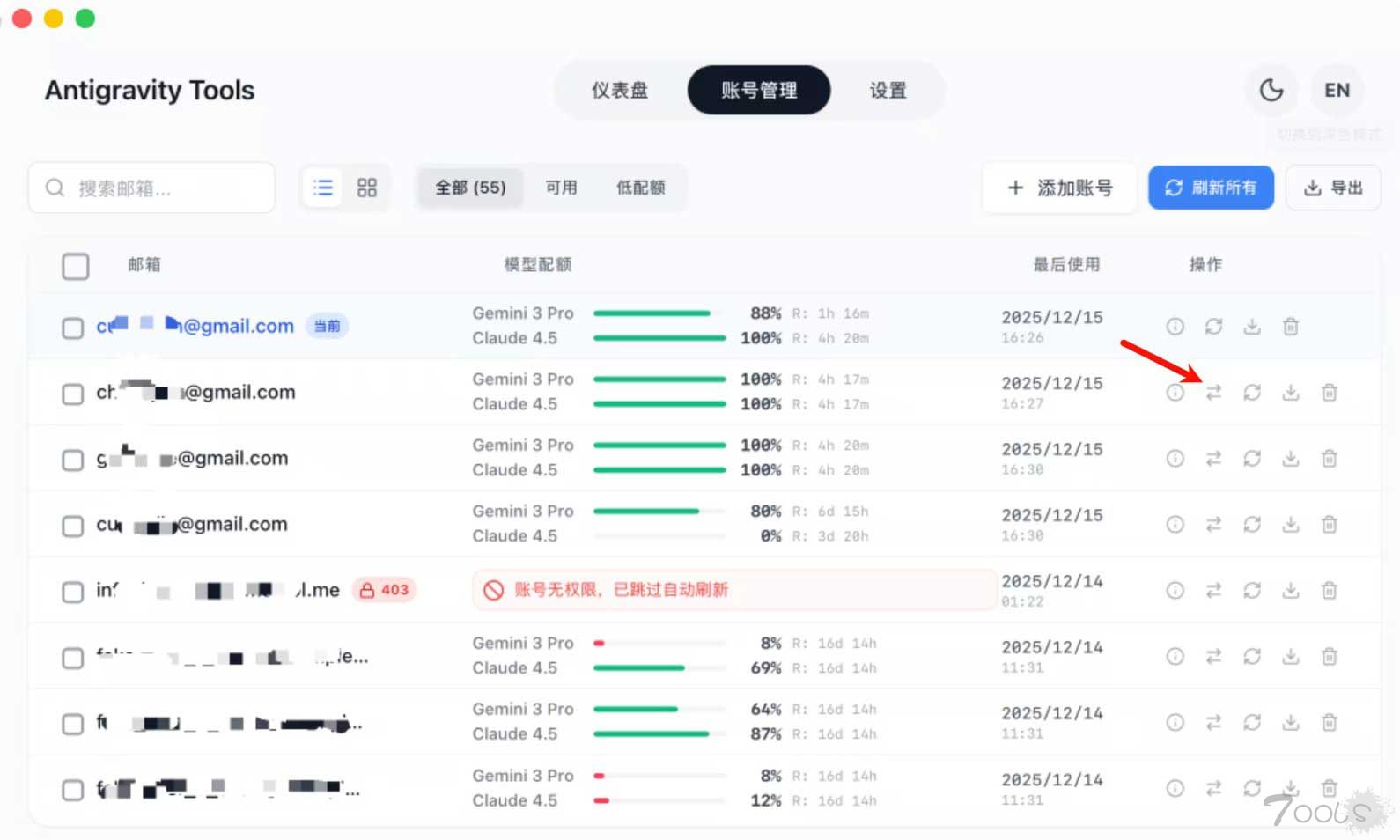Open info for the account with 64% Gemini quota
Screen dimensions: 1400x840
1175,723
